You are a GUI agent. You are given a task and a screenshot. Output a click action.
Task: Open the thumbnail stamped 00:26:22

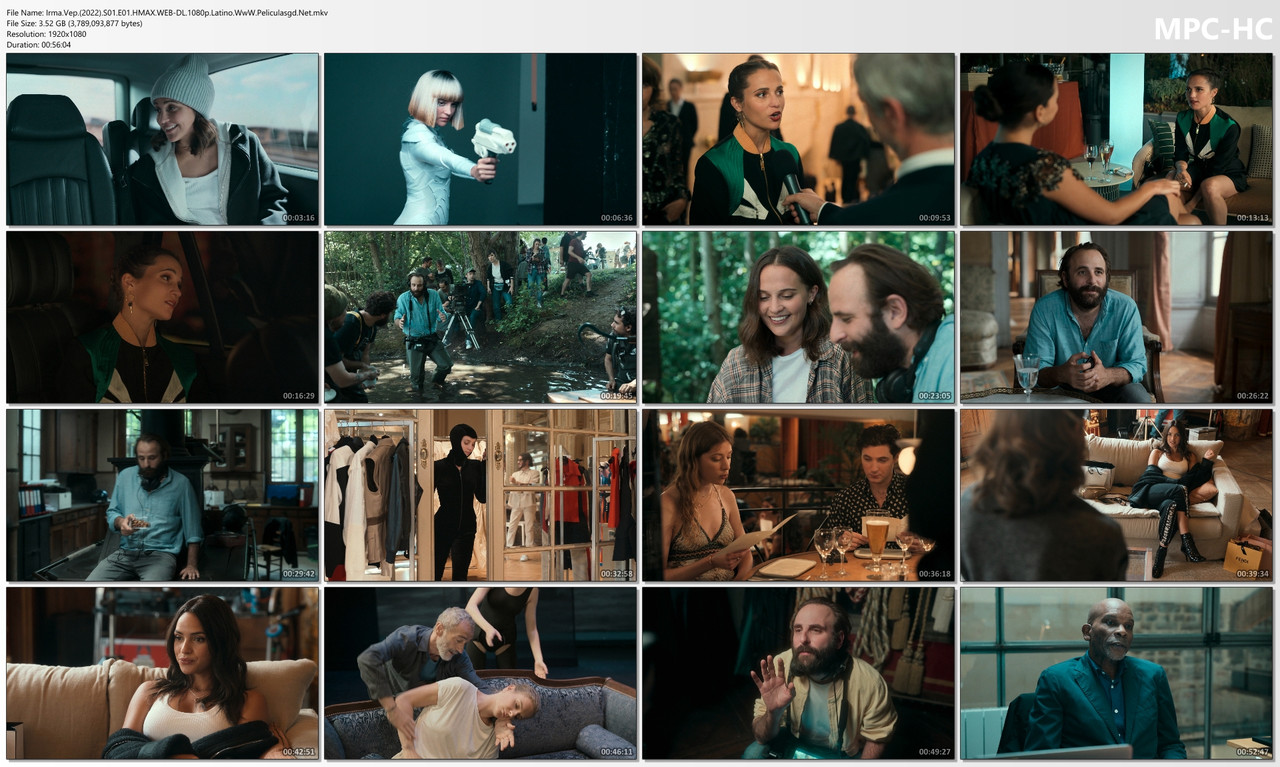pos(1116,317)
